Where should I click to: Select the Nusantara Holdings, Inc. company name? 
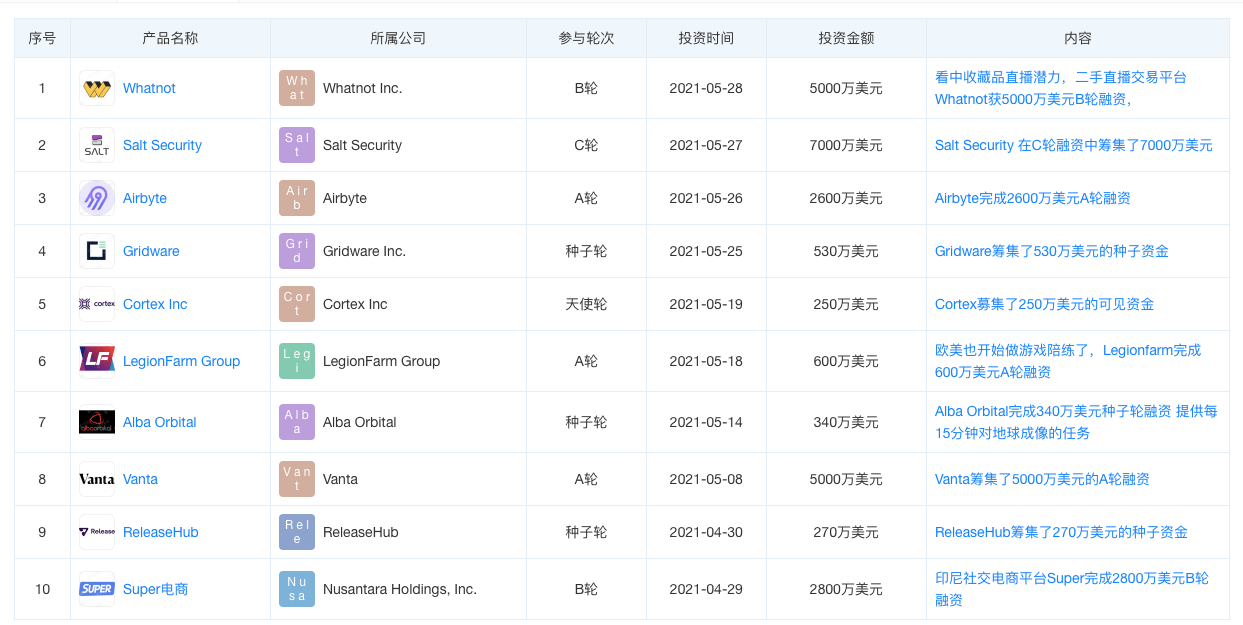tap(400, 589)
